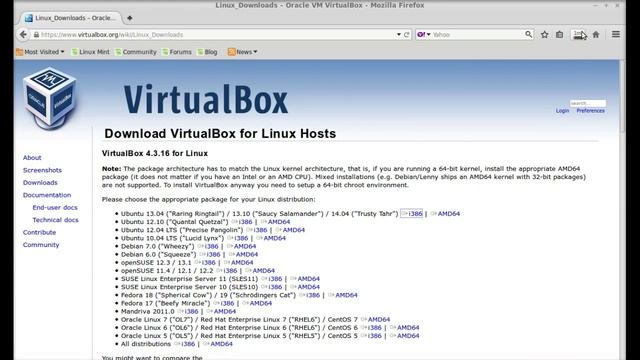Download Ubuntu 14.04 Trusty Tahr AMD64 package

(445, 213)
